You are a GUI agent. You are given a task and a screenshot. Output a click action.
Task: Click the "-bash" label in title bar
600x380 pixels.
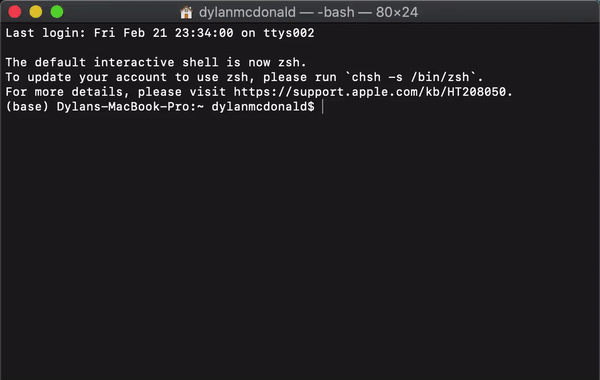click(335, 12)
